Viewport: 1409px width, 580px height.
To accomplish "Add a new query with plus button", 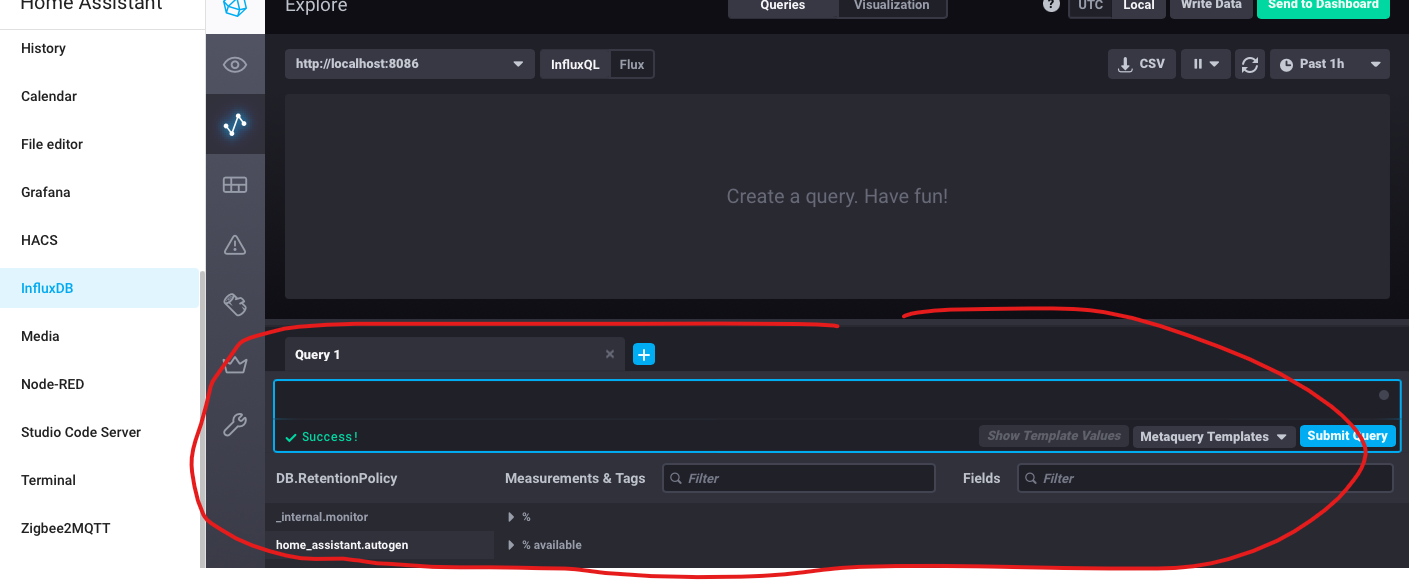I will pos(644,354).
